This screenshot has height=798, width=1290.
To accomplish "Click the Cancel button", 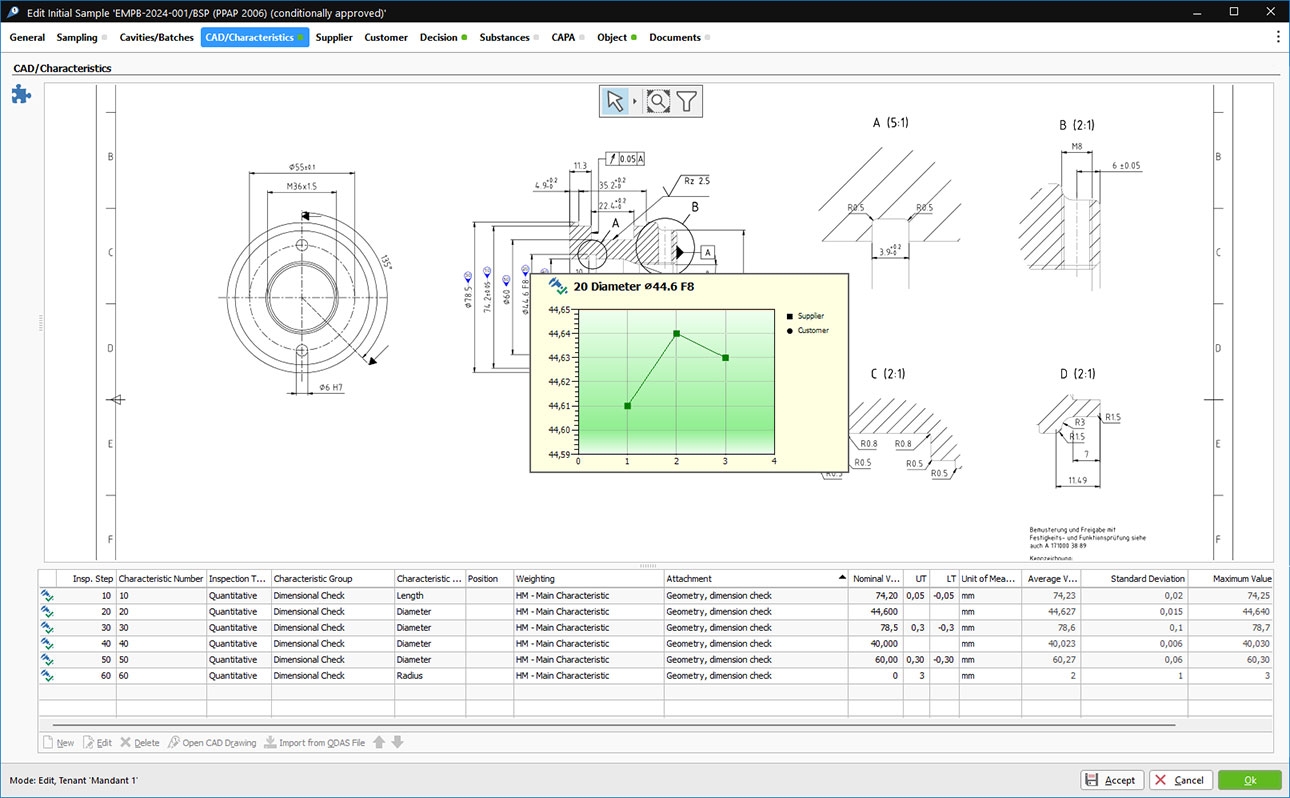I will click(x=1179, y=780).
